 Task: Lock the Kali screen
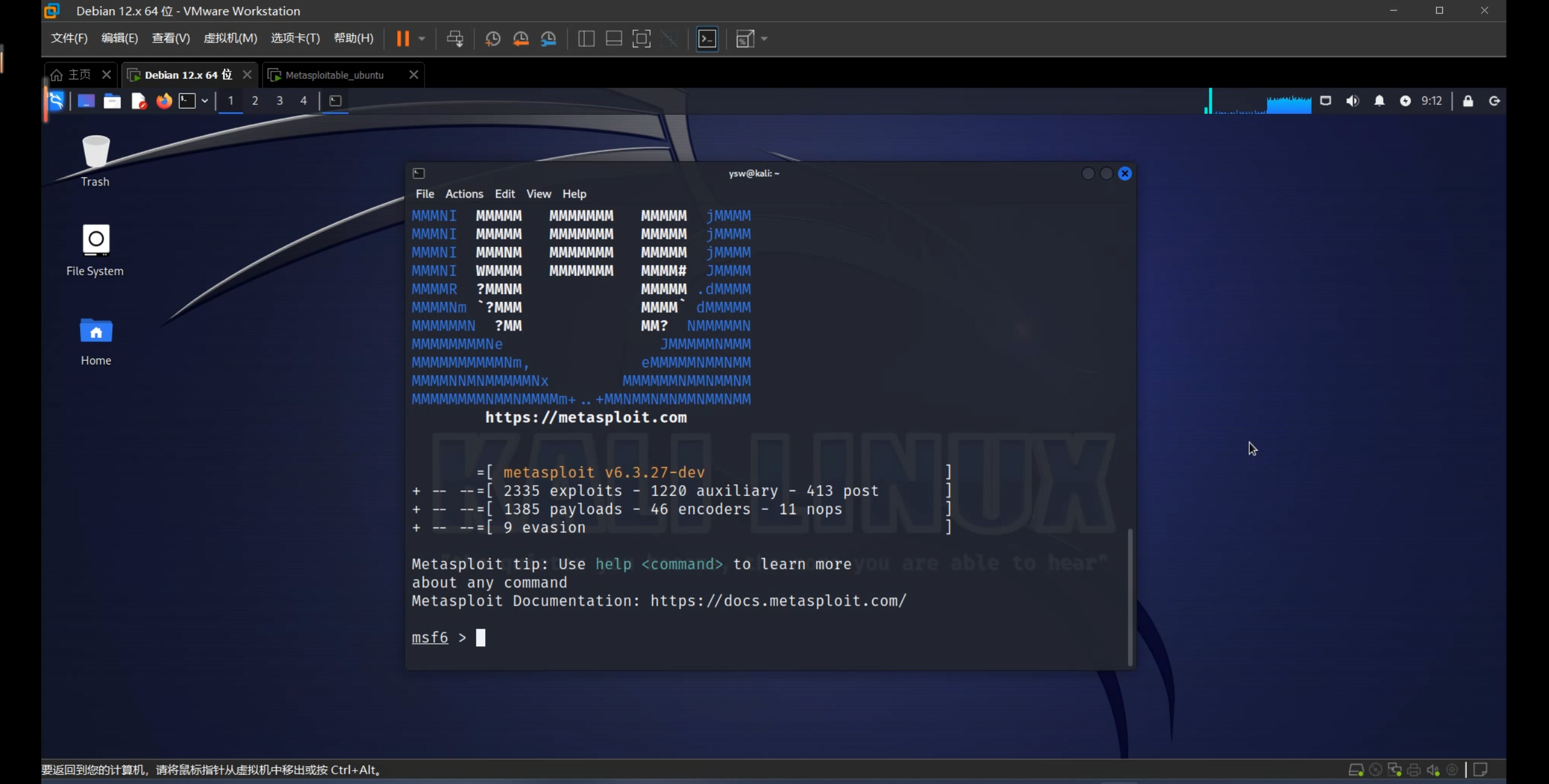point(1468,101)
